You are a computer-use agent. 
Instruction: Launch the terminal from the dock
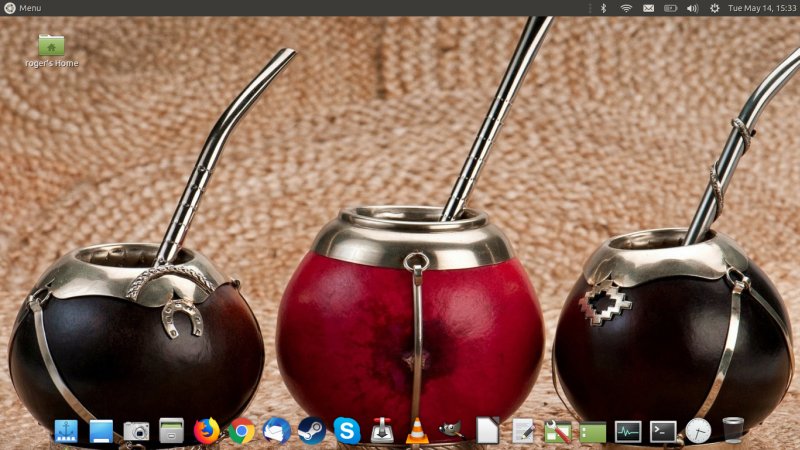pyautogui.click(x=663, y=431)
